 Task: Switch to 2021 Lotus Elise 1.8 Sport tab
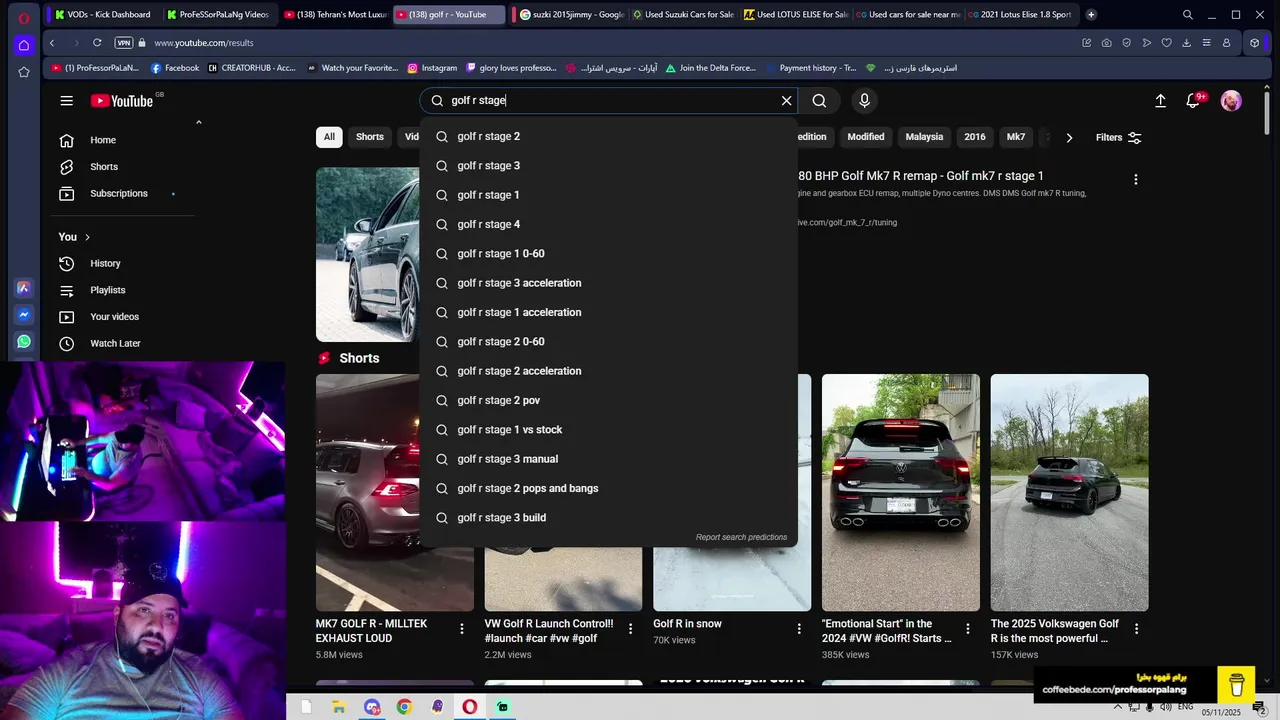click(x=1020, y=15)
